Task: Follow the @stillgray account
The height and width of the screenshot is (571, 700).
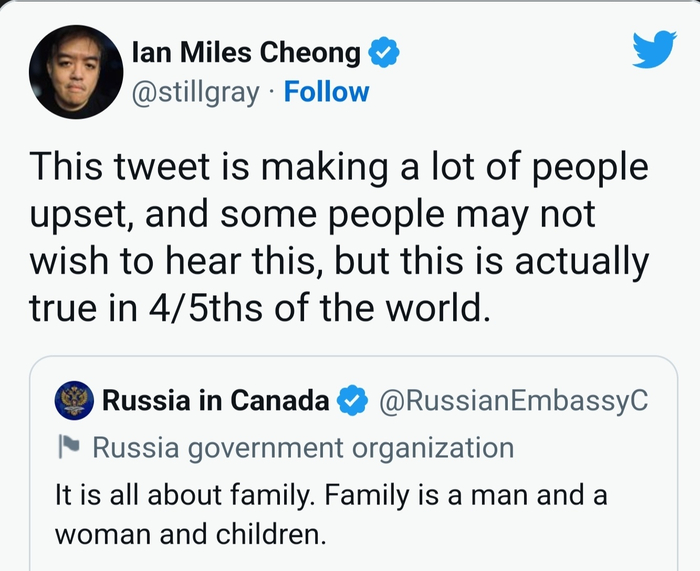Action: tap(326, 92)
